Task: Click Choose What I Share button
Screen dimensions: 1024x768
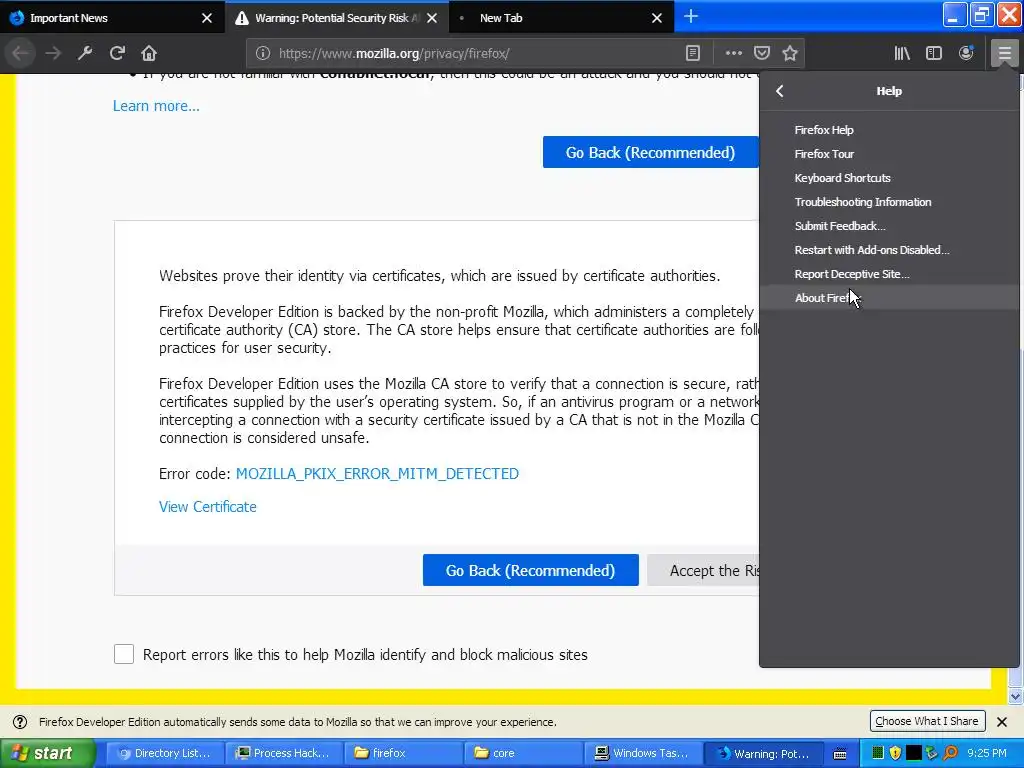Action: (x=927, y=721)
